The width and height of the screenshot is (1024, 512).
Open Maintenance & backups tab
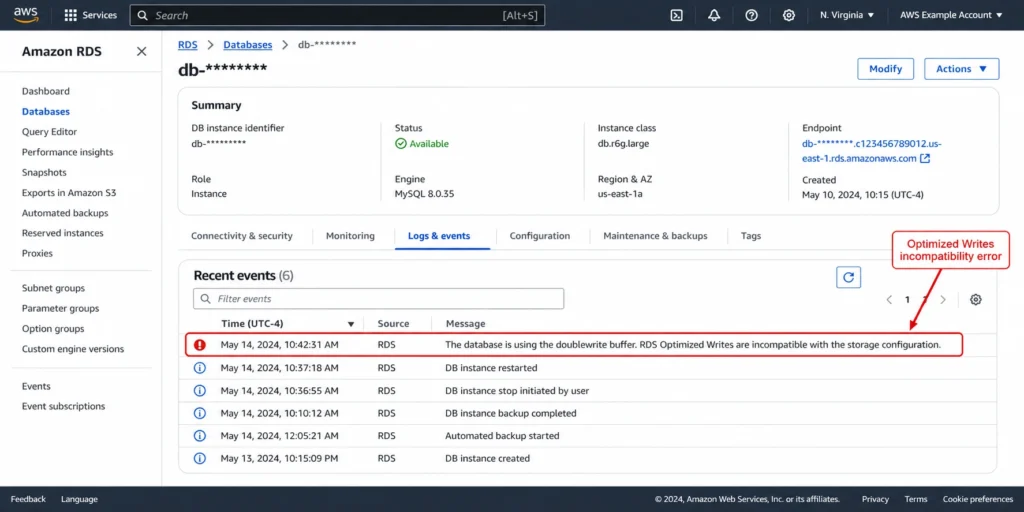coord(655,236)
